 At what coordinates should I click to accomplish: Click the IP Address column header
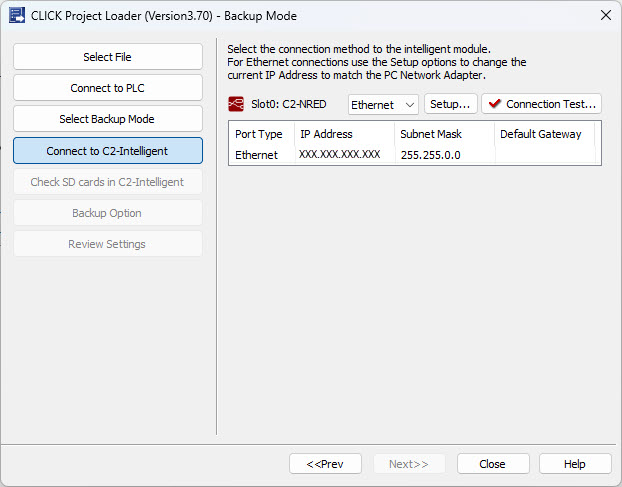345,134
